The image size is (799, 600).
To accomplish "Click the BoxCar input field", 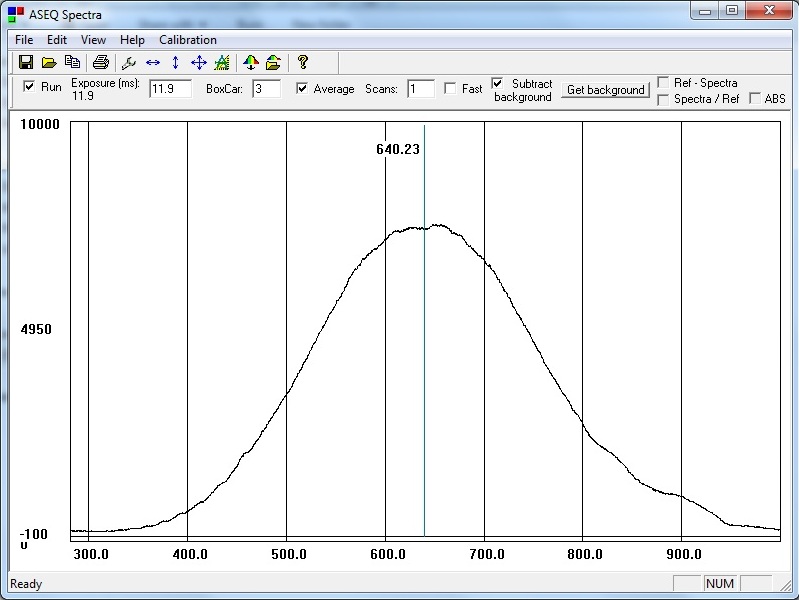I will pos(267,89).
